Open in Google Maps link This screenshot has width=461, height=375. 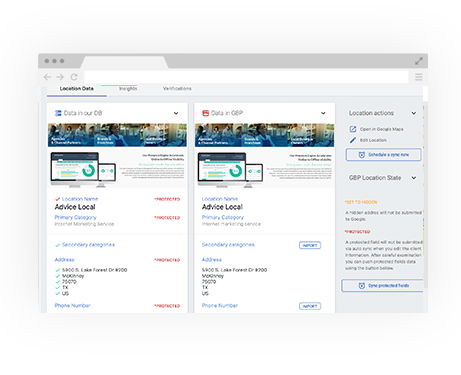click(x=382, y=129)
